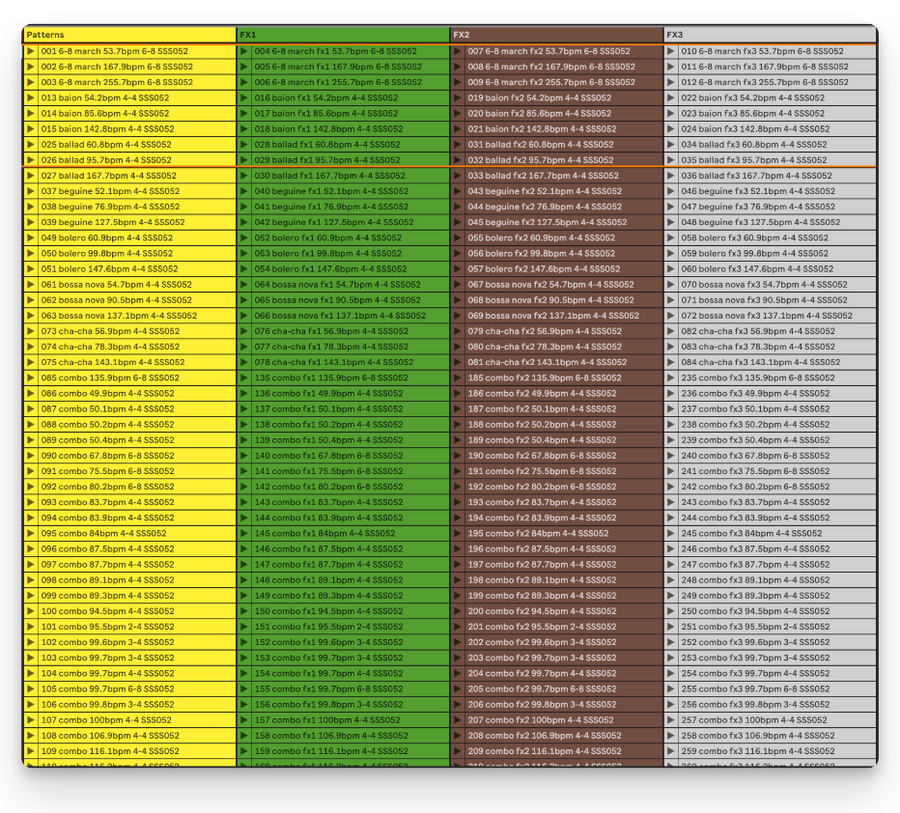Select clip name '056 bolero fx2 99.8bpm 4-4 SSS052'
The image size is (900, 813).
pos(541,253)
